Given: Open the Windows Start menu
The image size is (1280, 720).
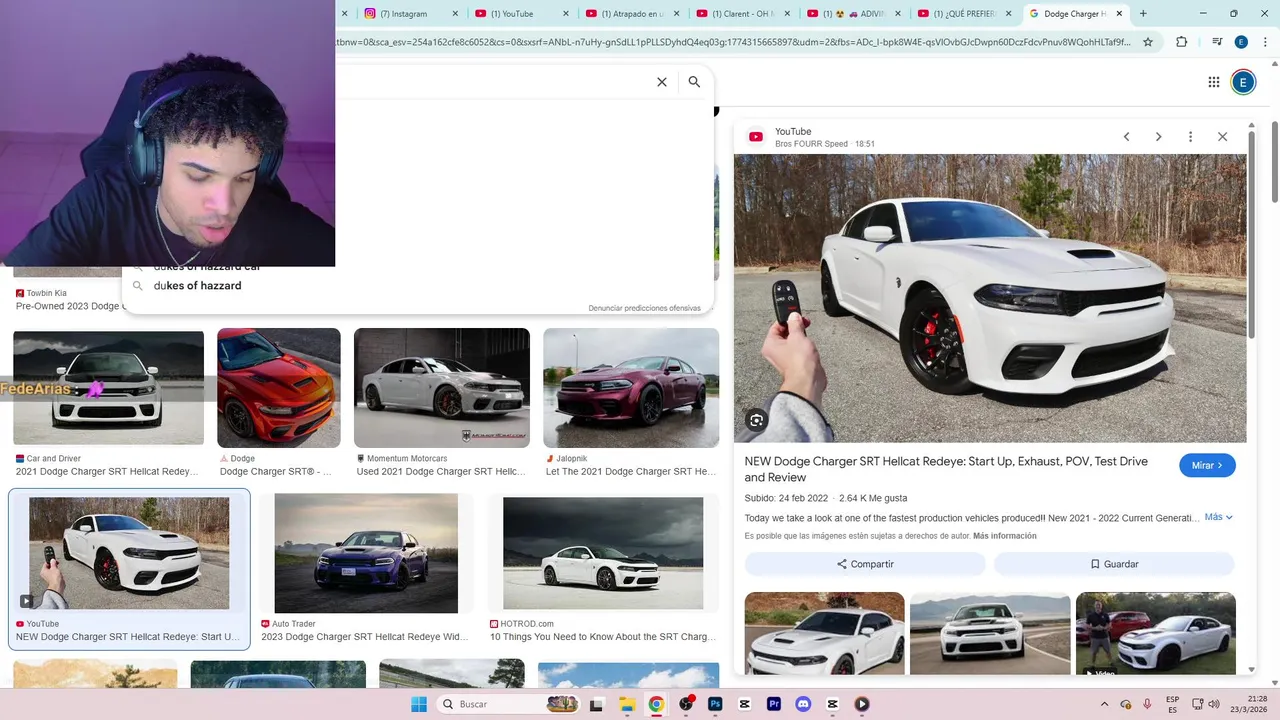Looking at the screenshot, I should [x=418, y=704].
